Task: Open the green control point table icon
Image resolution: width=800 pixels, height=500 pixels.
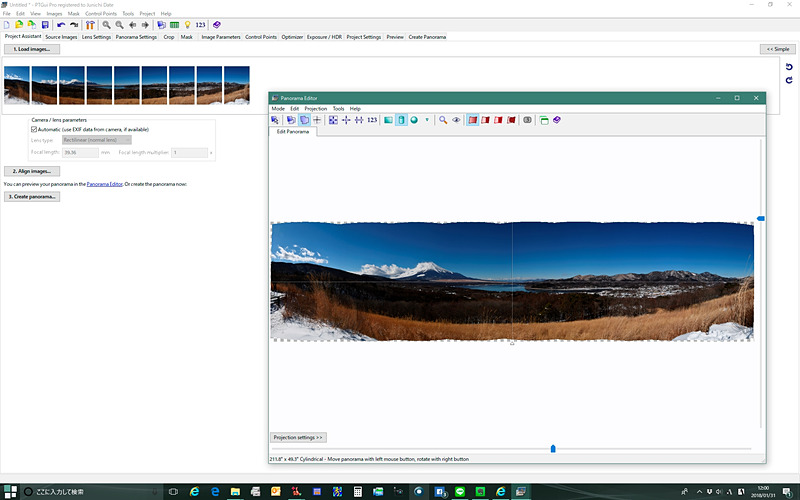Action: [x=174, y=24]
